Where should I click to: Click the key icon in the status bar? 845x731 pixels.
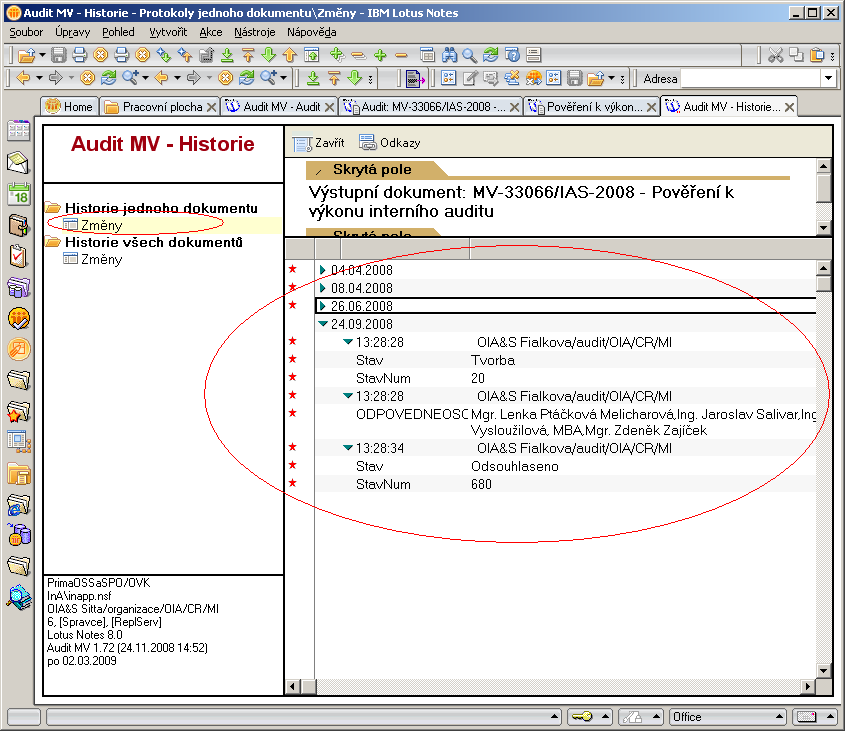point(582,716)
